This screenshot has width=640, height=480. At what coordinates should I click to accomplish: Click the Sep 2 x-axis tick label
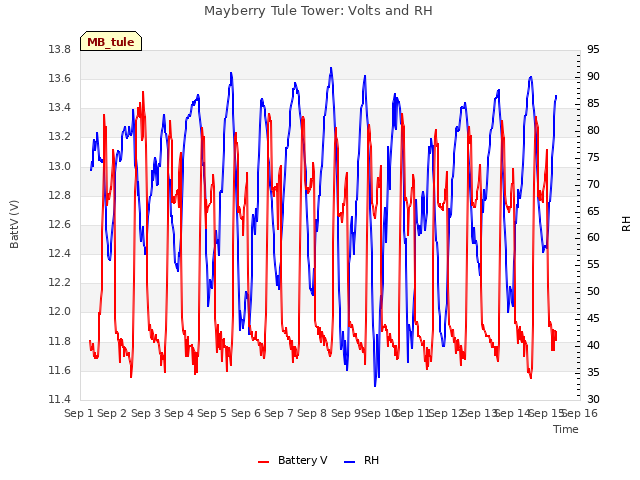(112, 413)
